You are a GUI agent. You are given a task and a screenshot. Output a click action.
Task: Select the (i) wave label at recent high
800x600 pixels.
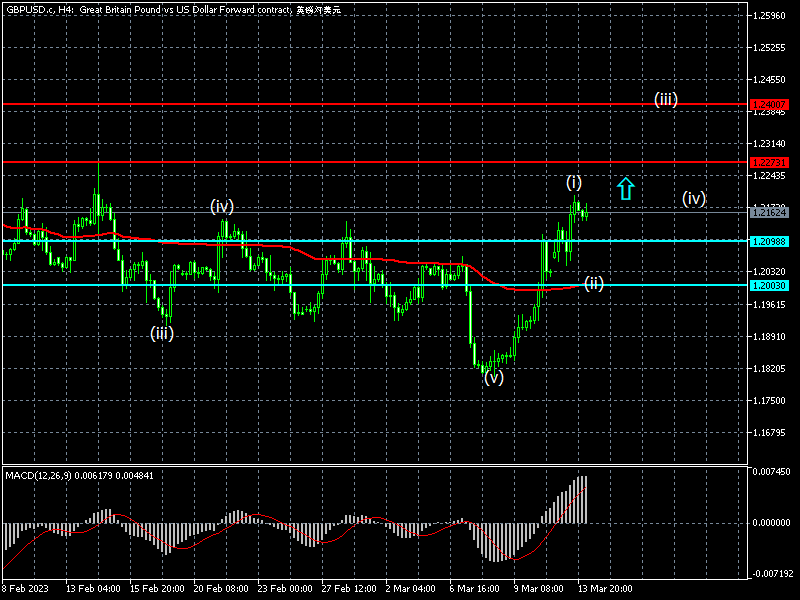574,182
